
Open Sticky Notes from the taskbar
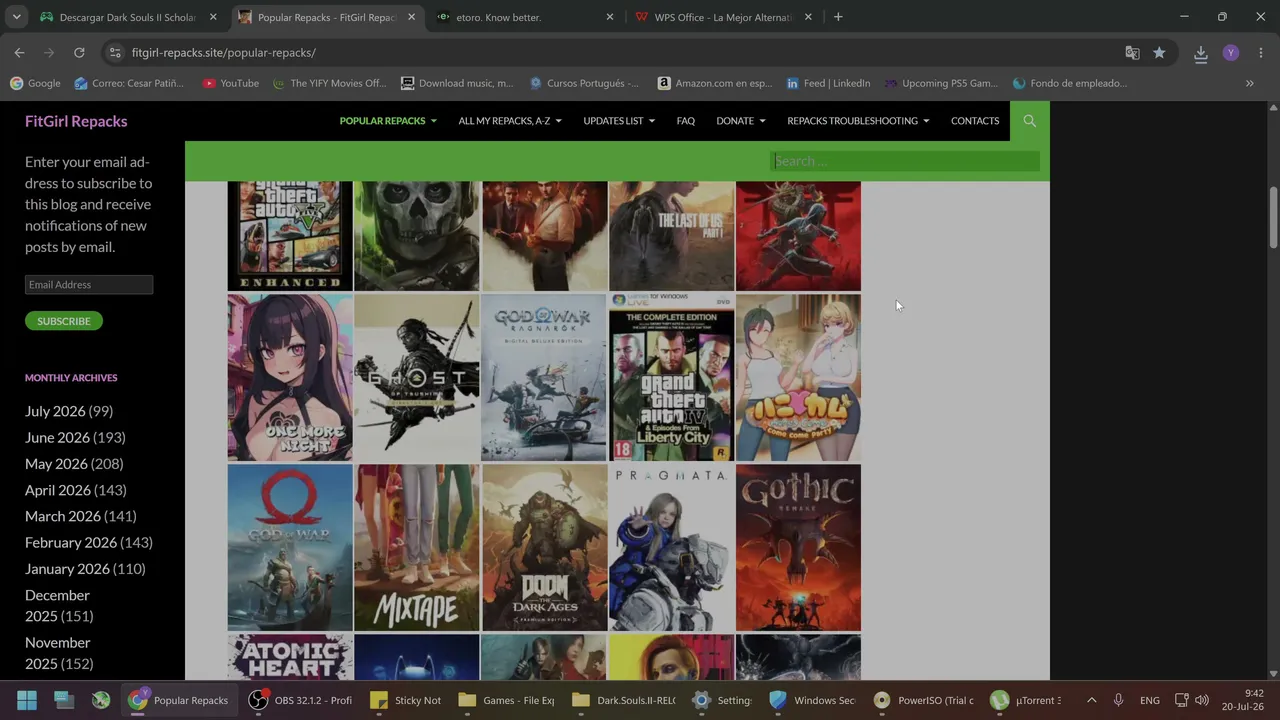(x=405, y=700)
